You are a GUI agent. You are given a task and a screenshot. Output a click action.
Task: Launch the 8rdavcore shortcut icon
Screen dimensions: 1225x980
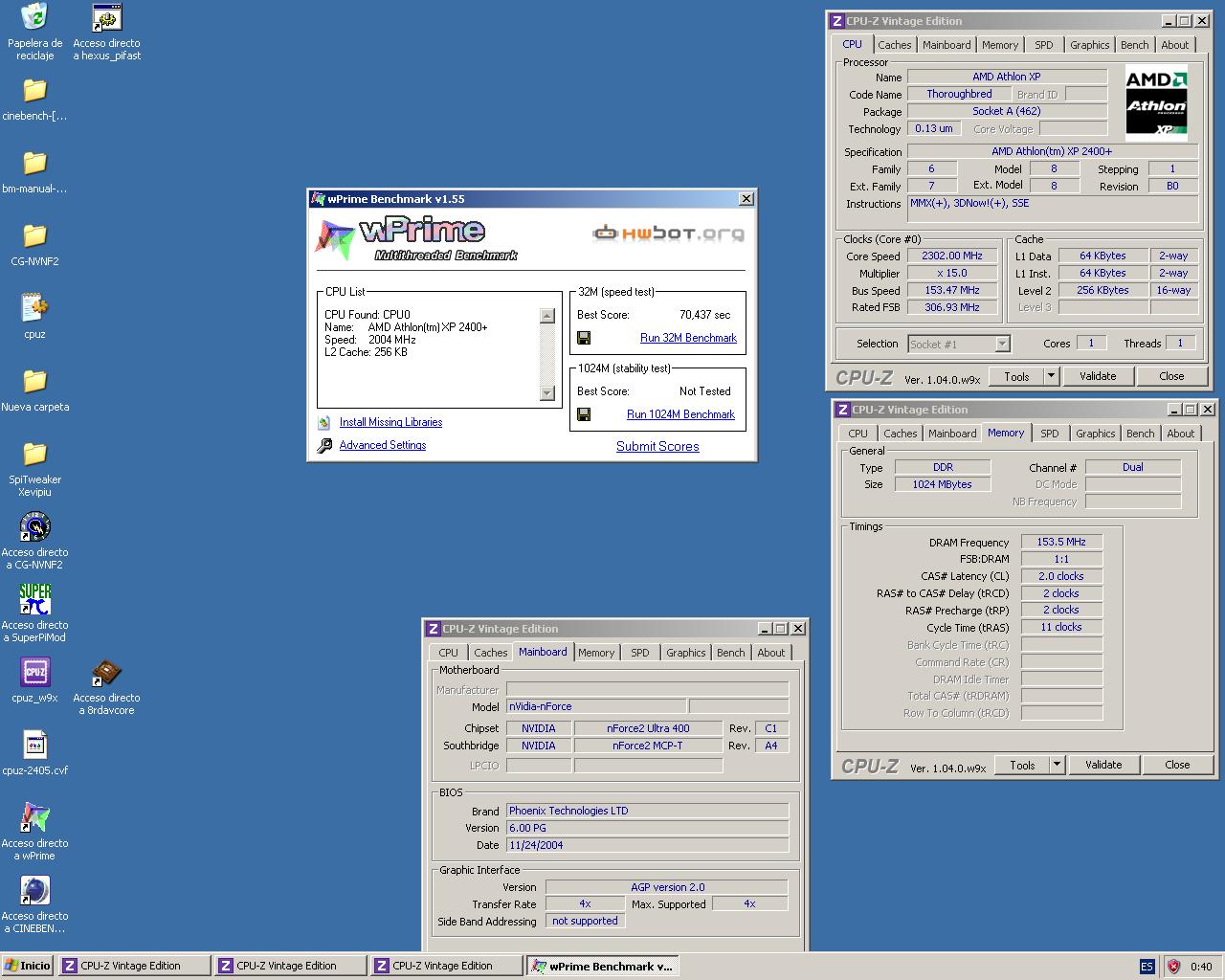(x=106, y=672)
